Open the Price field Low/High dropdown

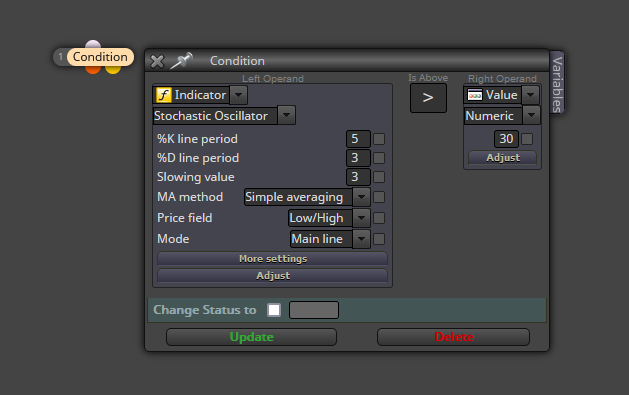pos(361,218)
